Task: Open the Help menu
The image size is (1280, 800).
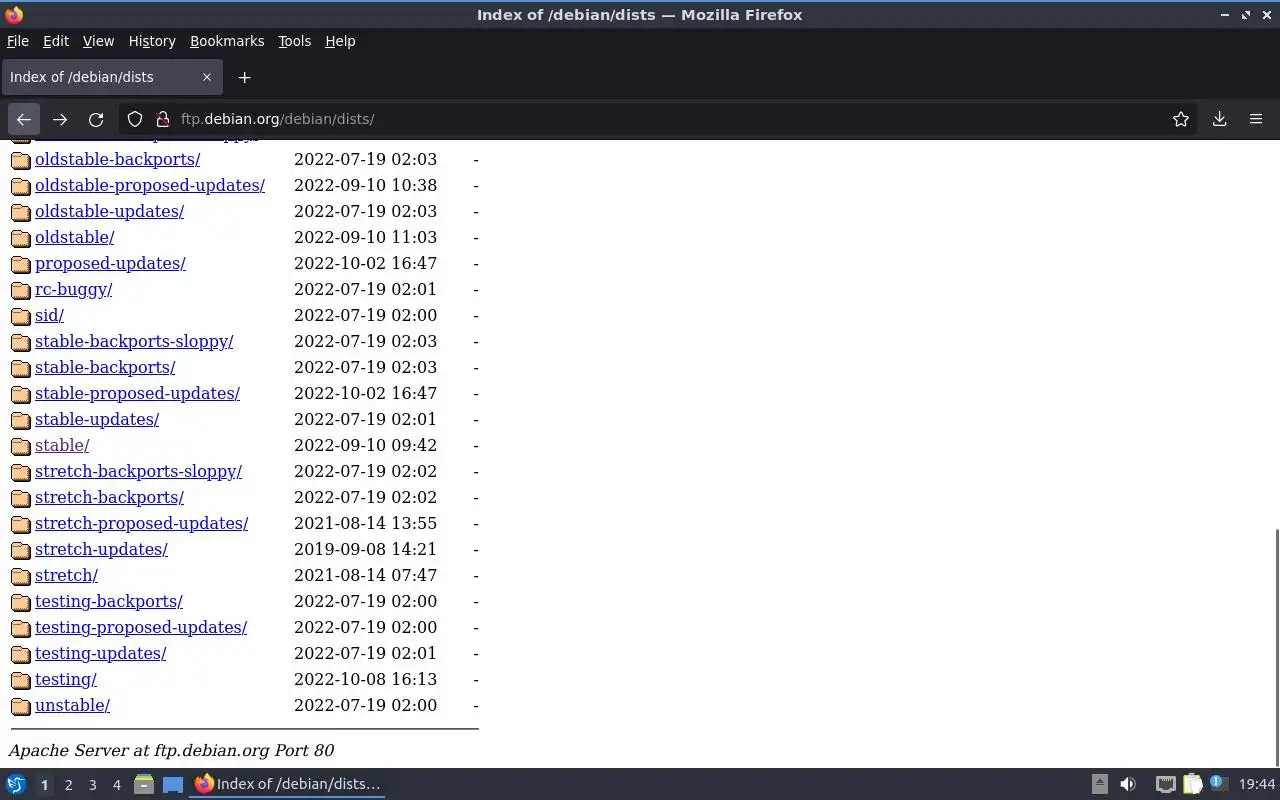Action: point(340,41)
